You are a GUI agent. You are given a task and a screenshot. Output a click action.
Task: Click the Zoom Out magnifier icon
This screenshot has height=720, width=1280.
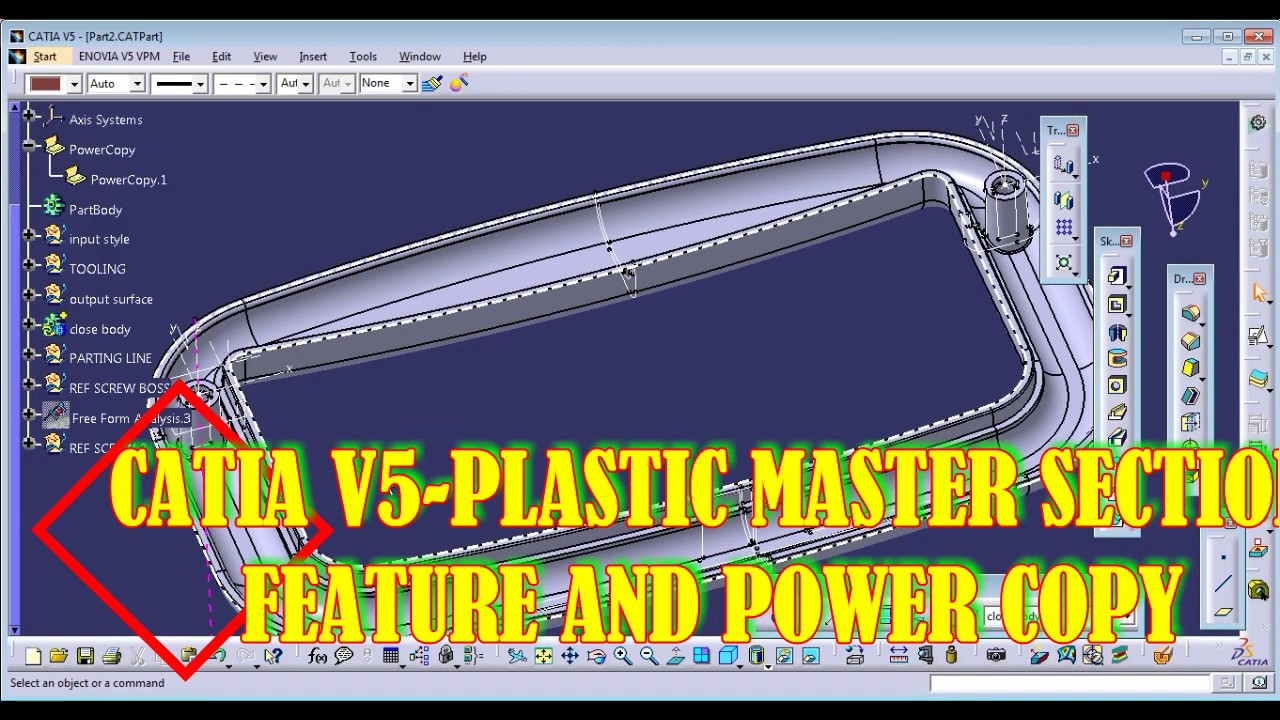pyautogui.click(x=649, y=656)
